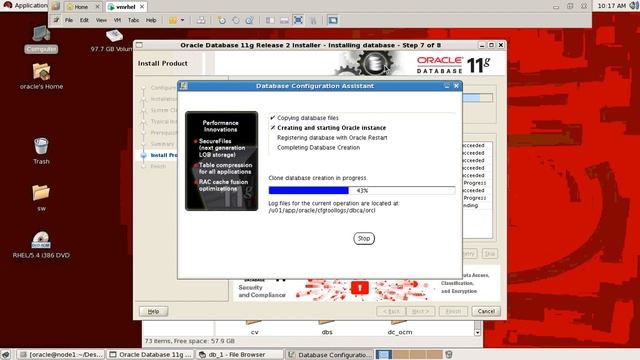Open the View menu in VMware
The image size is (640, 360).
coord(101,20)
